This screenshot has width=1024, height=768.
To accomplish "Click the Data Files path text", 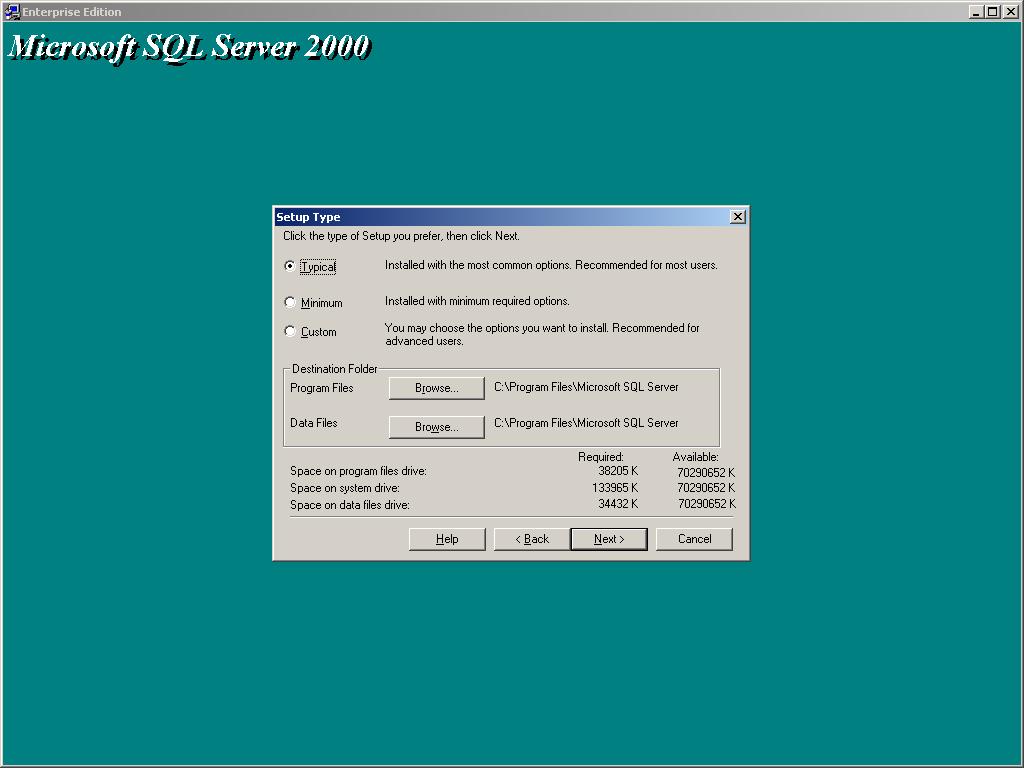I will point(586,423).
